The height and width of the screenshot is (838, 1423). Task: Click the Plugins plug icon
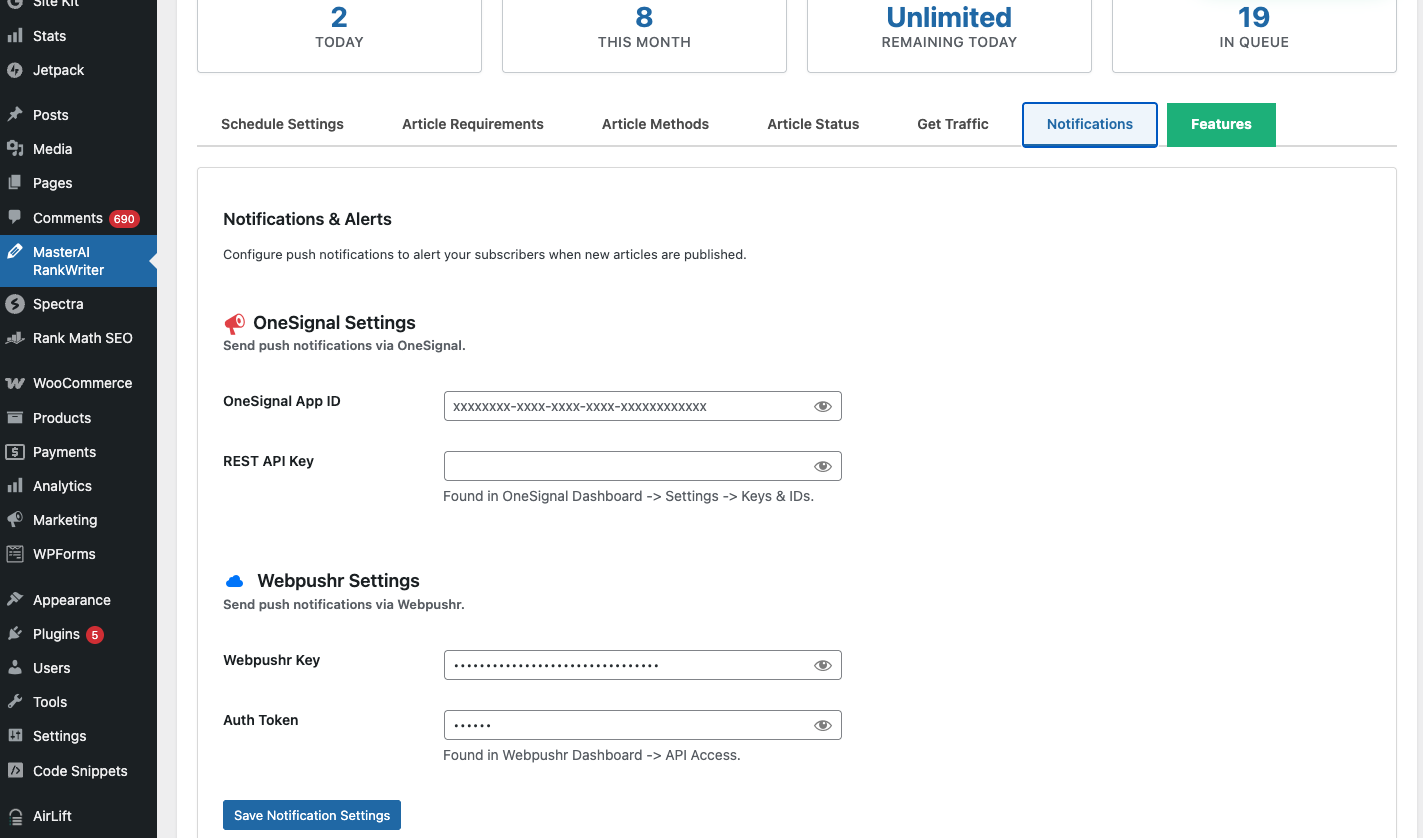tap(15, 634)
